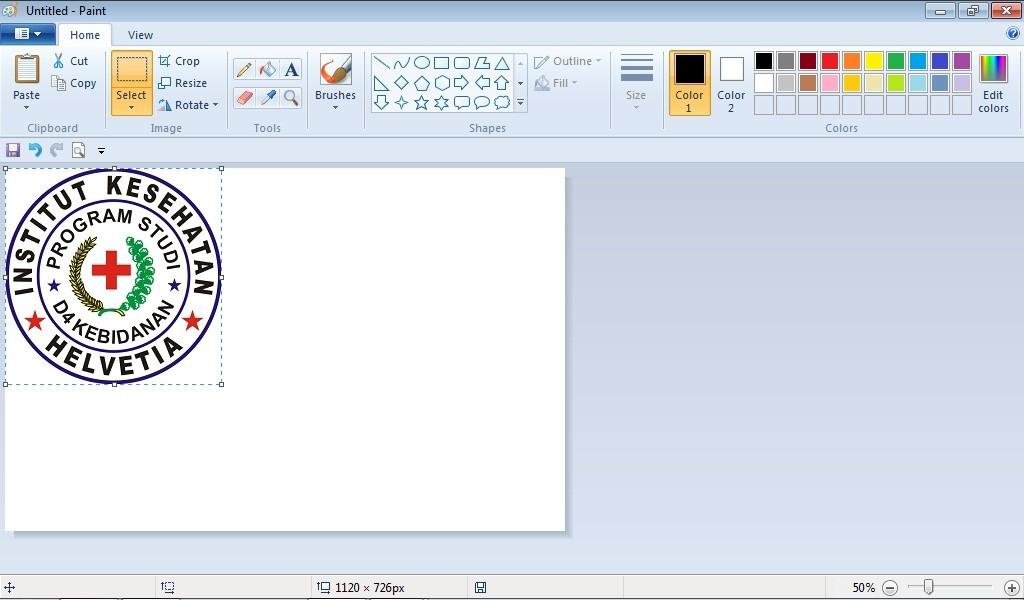Switch to the Home tab
This screenshot has height=600, width=1024.
(x=85, y=35)
